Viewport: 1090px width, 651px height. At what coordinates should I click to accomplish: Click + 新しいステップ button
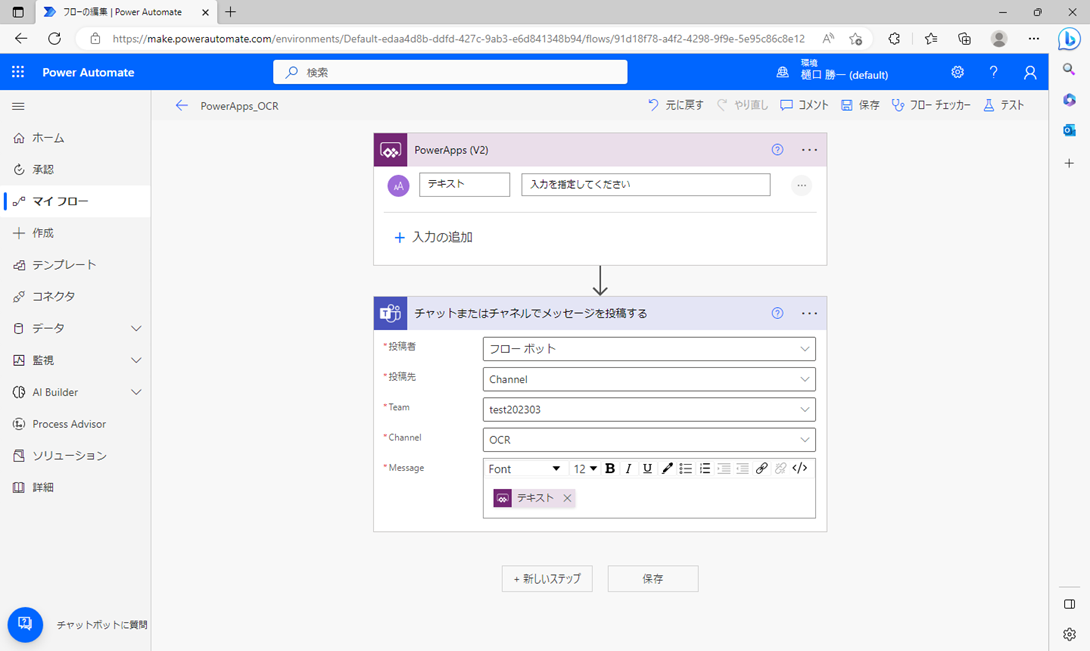(547, 579)
